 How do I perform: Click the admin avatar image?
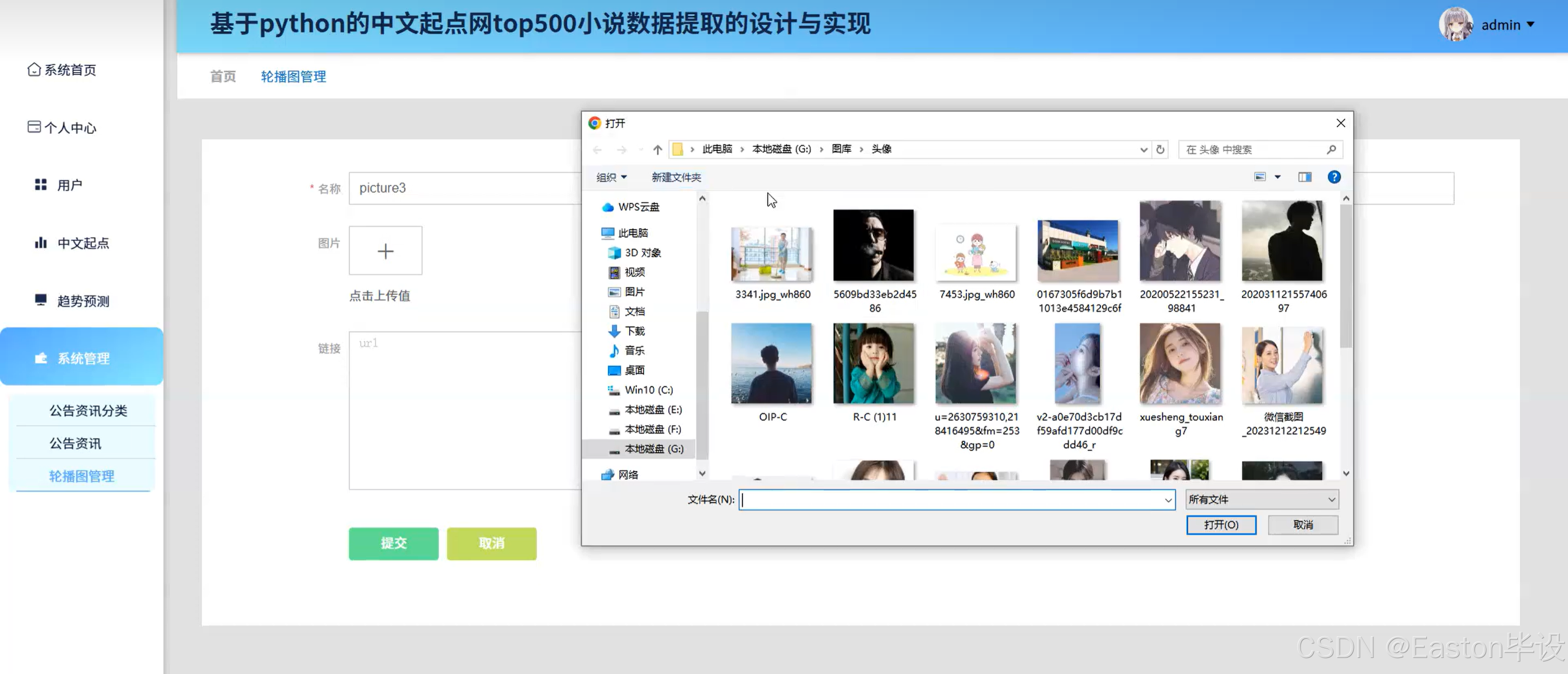tap(1456, 24)
